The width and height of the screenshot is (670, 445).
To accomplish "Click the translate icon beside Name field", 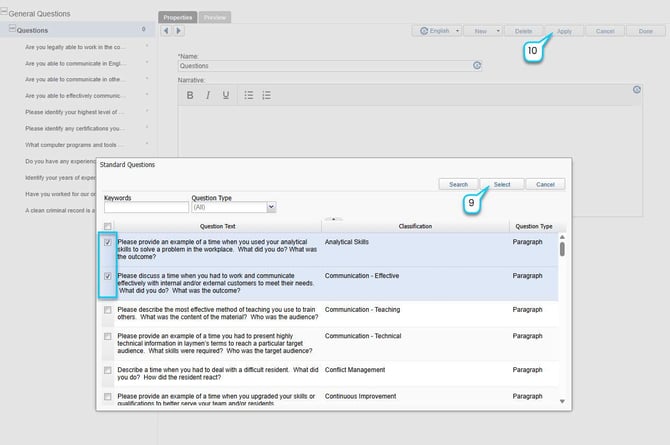I will point(477,65).
